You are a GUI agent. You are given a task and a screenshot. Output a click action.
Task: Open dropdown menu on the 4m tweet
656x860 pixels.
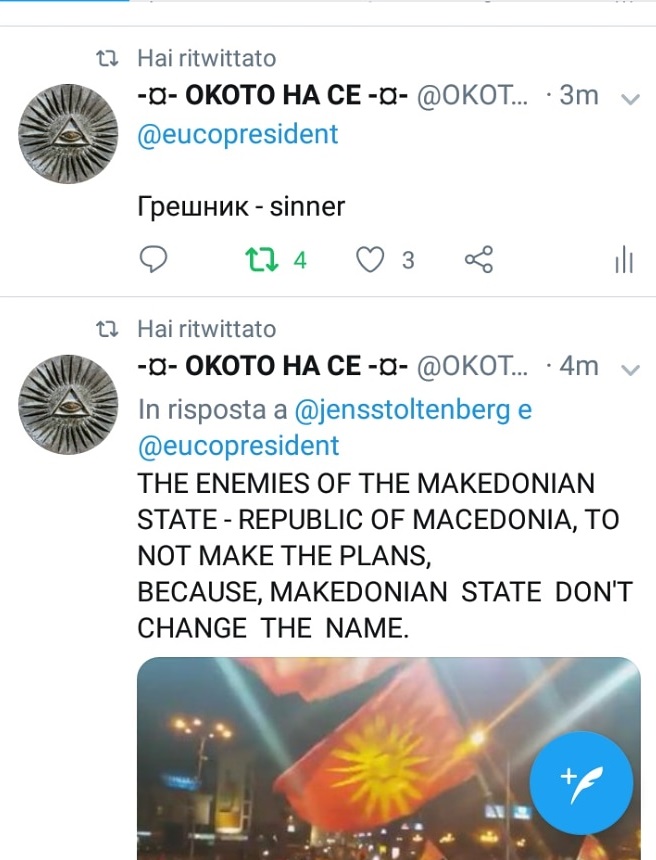(630, 370)
